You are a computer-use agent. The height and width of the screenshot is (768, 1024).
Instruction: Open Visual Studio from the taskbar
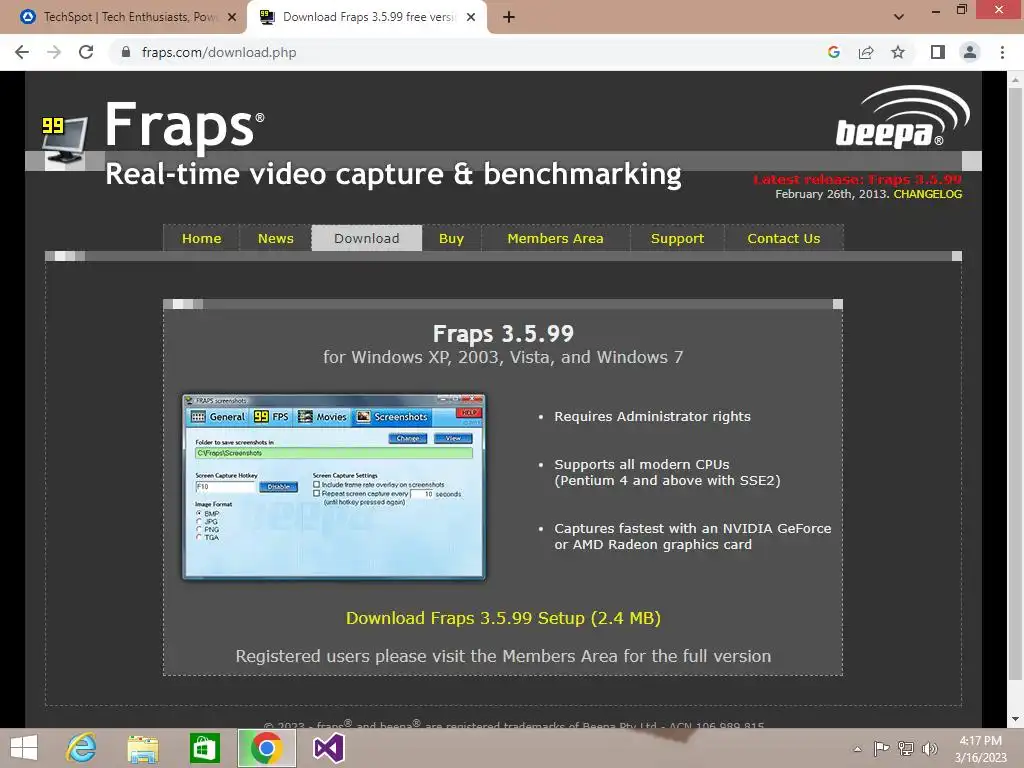(328, 748)
